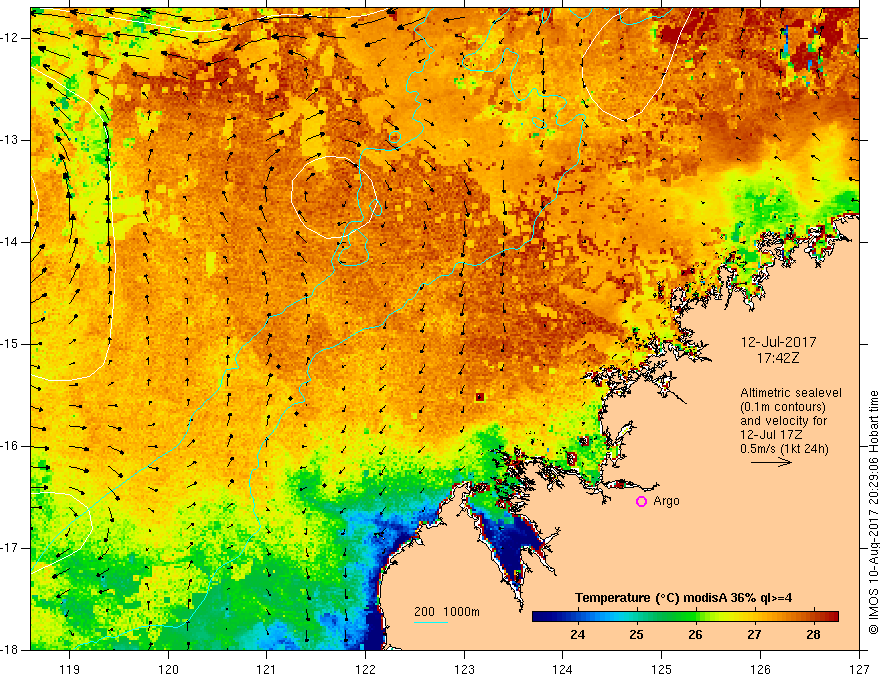The width and height of the screenshot is (880, 680).
Task: Click longitude label 119 on x-axis
Action: [70, 669]
